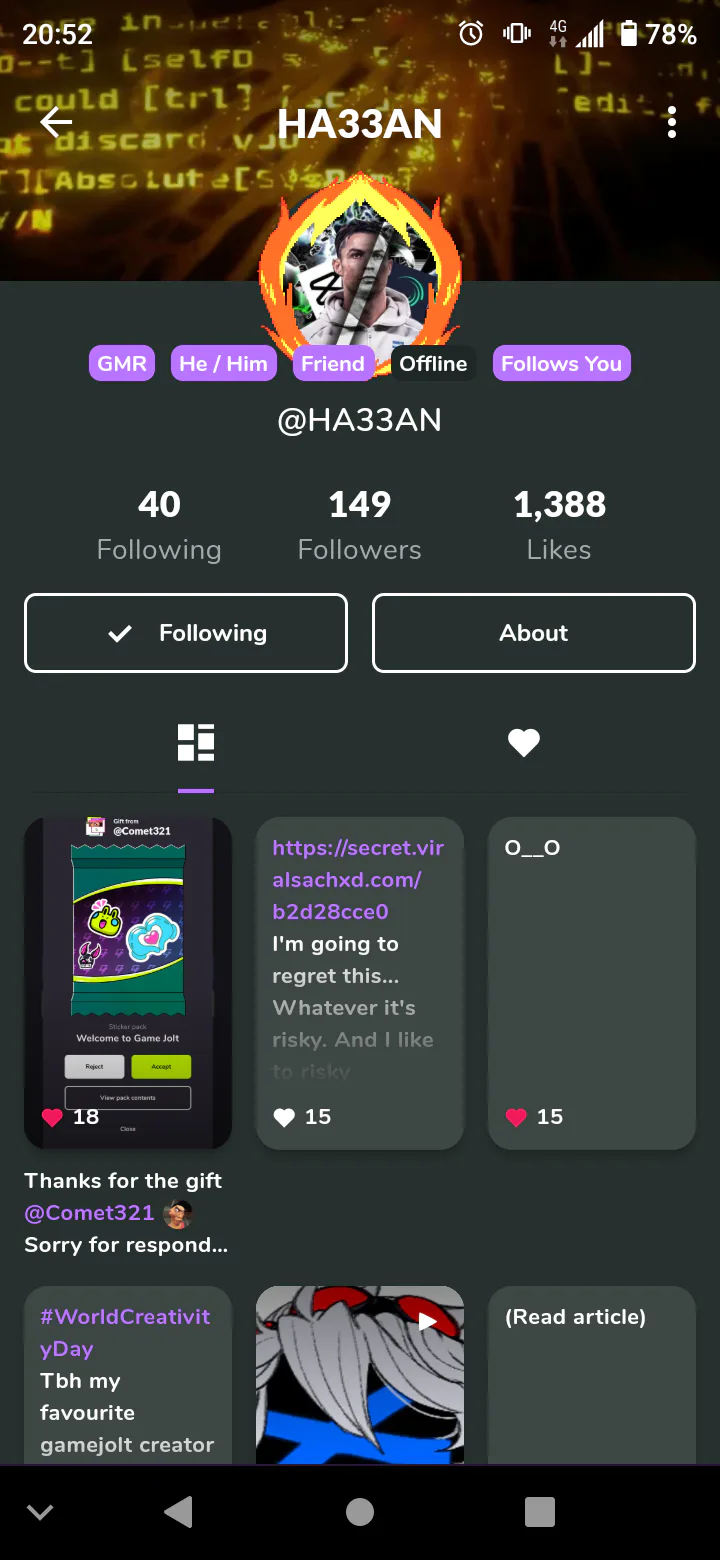View the 149 Followers list
Image resolution: width=720 pixels, height=1560 pixels.
360,526
